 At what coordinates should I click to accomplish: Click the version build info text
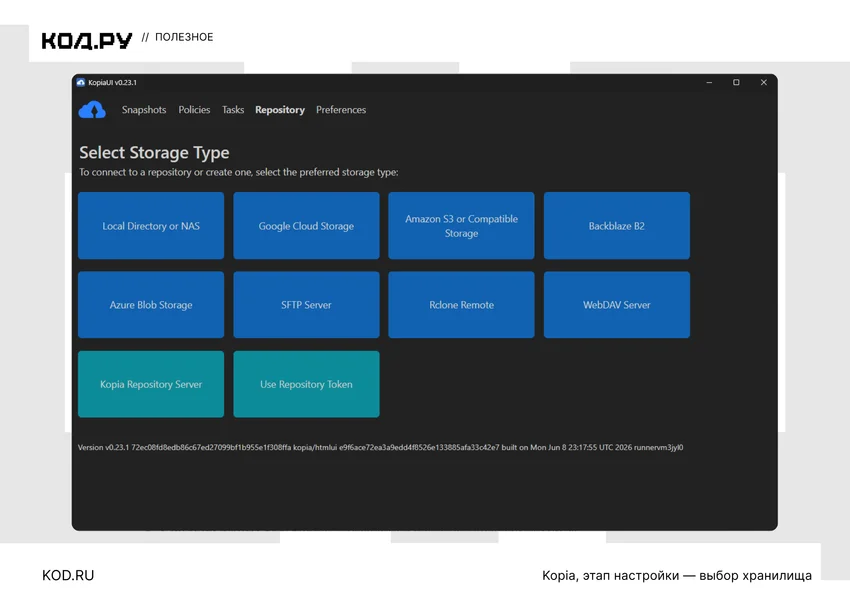(x=381, y=447)
